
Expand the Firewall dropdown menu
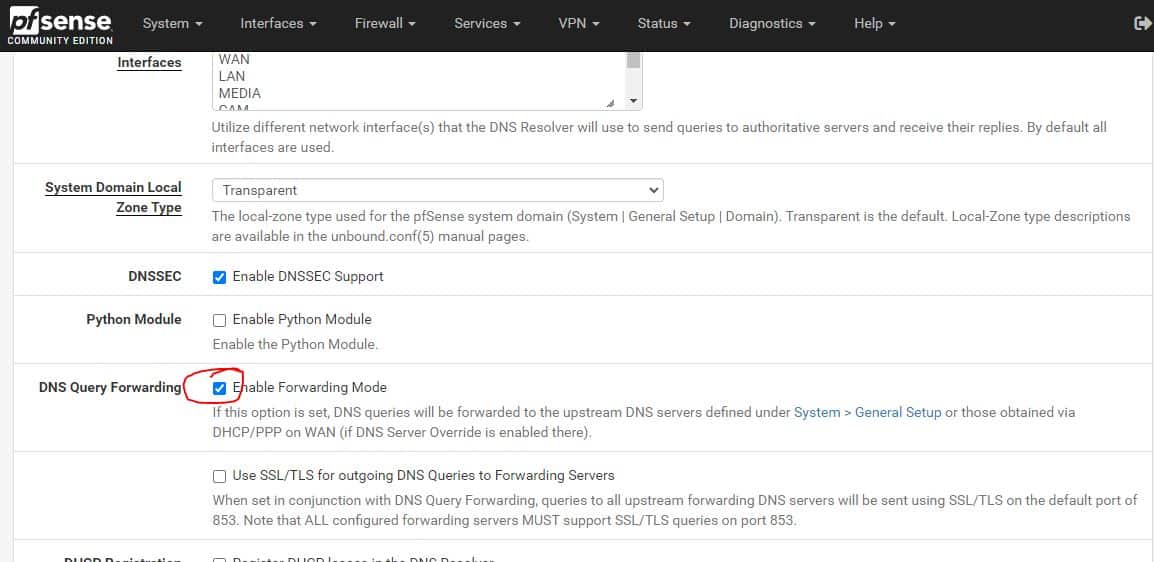pyautogui.click(x=385, y=23)
